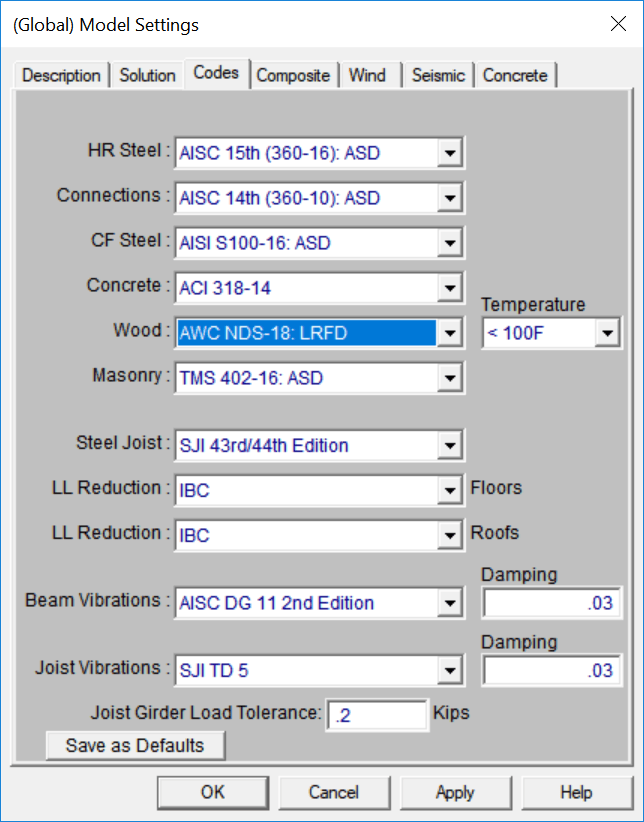Click the 'TMS 402-16: ASD' value

click(251, 378)
